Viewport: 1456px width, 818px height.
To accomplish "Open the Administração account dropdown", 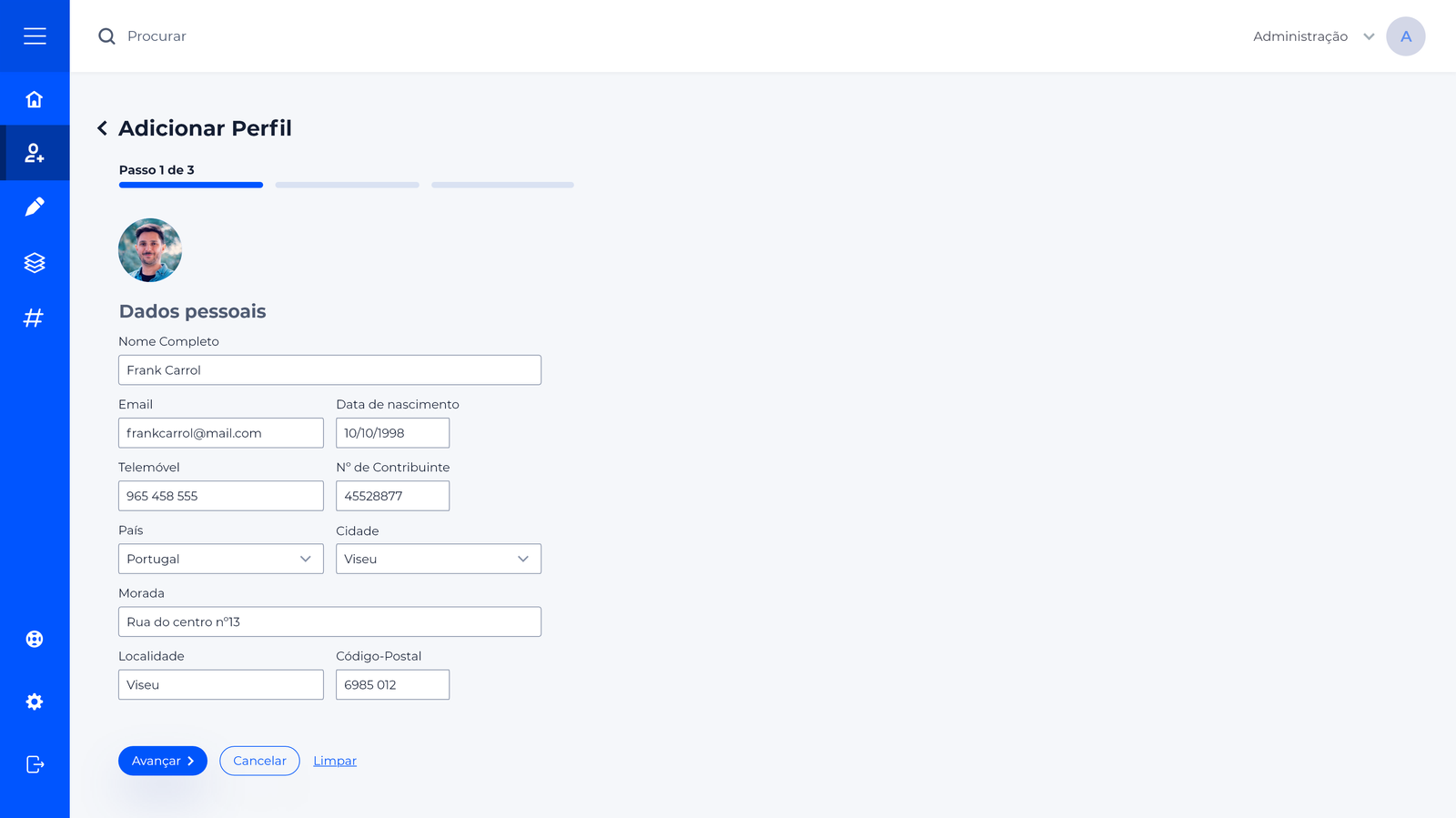I will (1313, 36).
